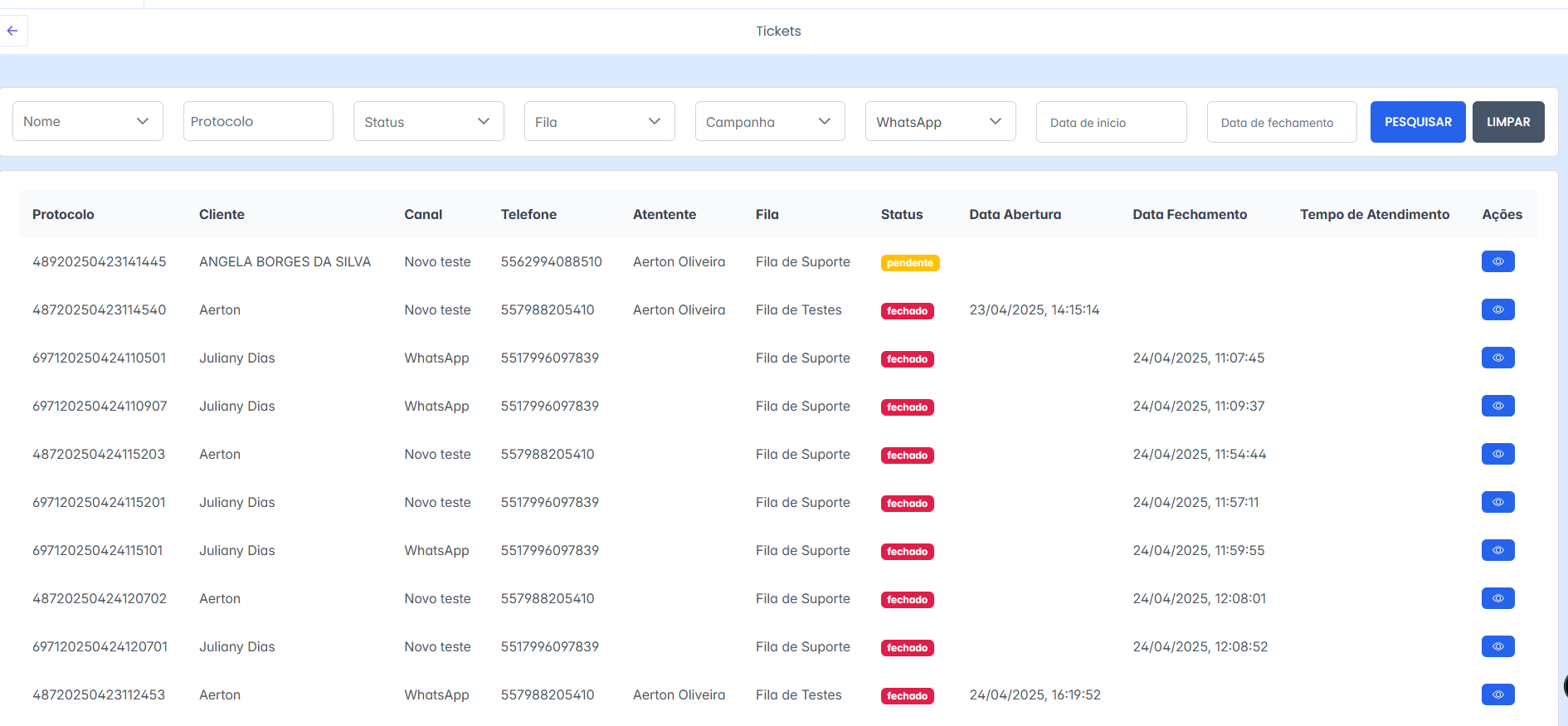
Task: Click eye icon for ticket 697120250424110907
Action: click(x=1497, y=406)
